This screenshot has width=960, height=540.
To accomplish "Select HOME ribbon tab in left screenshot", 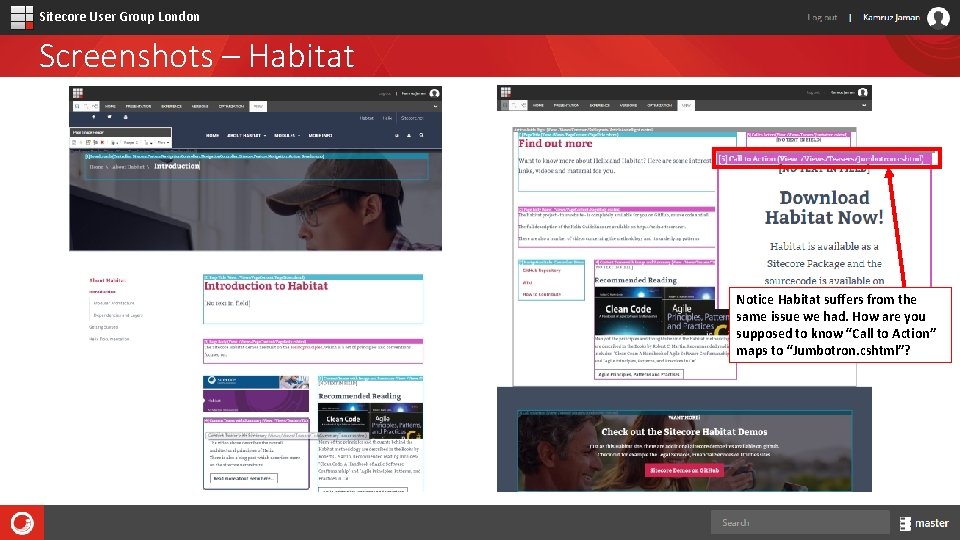I will [110, 106].
